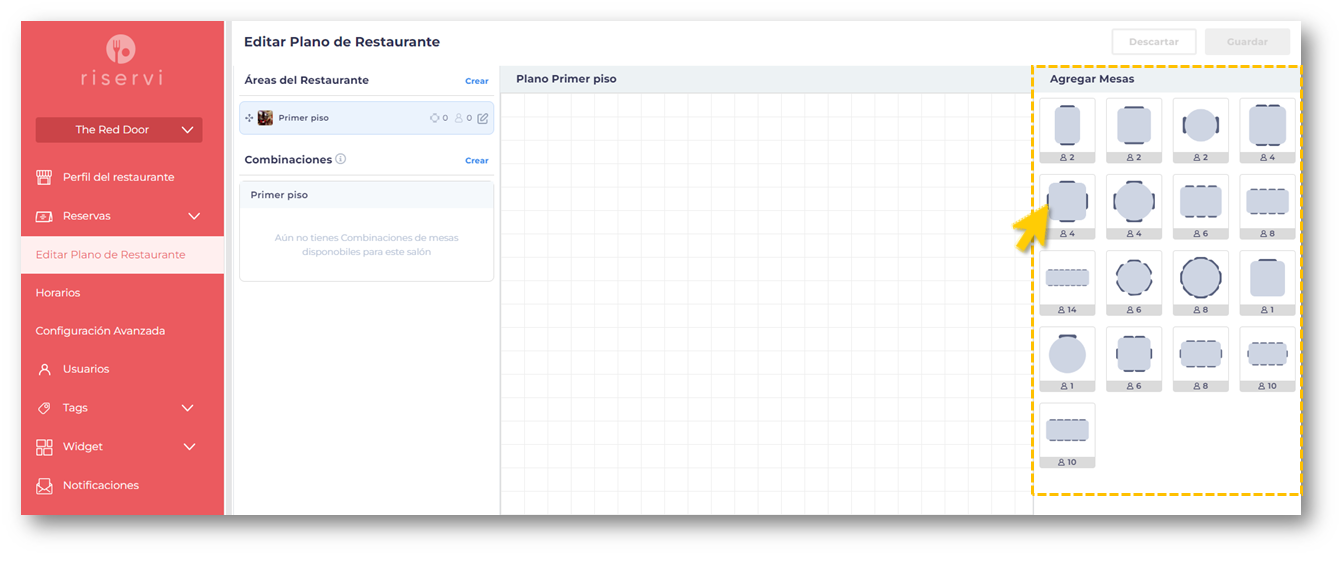This screenshot has height=565, width=1343.
Task: Click the Primer piso area thumbnail image
Action: (265, 118)
